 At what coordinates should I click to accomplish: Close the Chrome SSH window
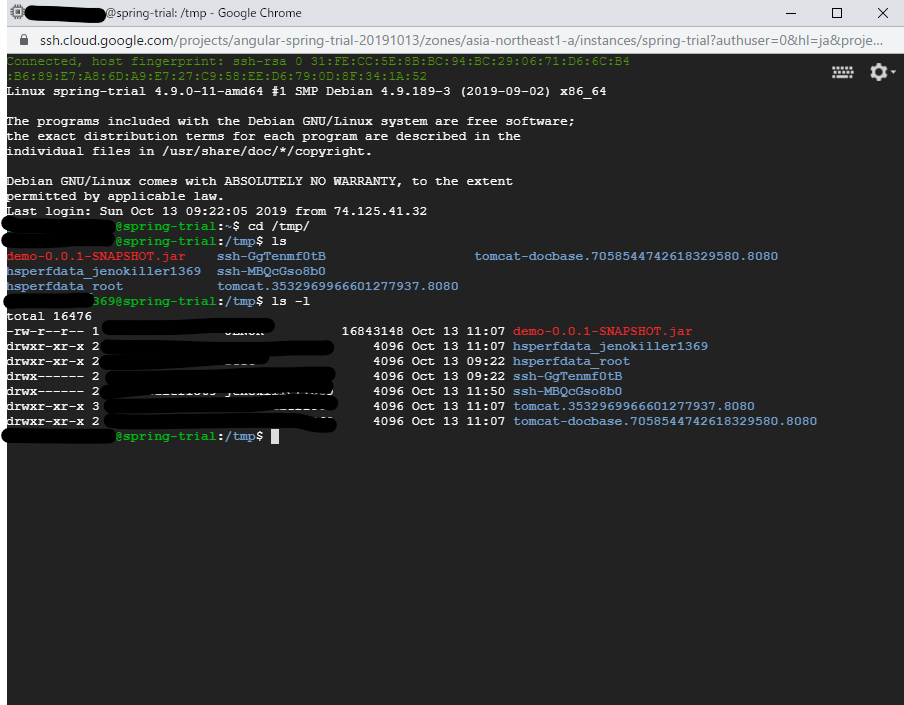pos(883,13)
